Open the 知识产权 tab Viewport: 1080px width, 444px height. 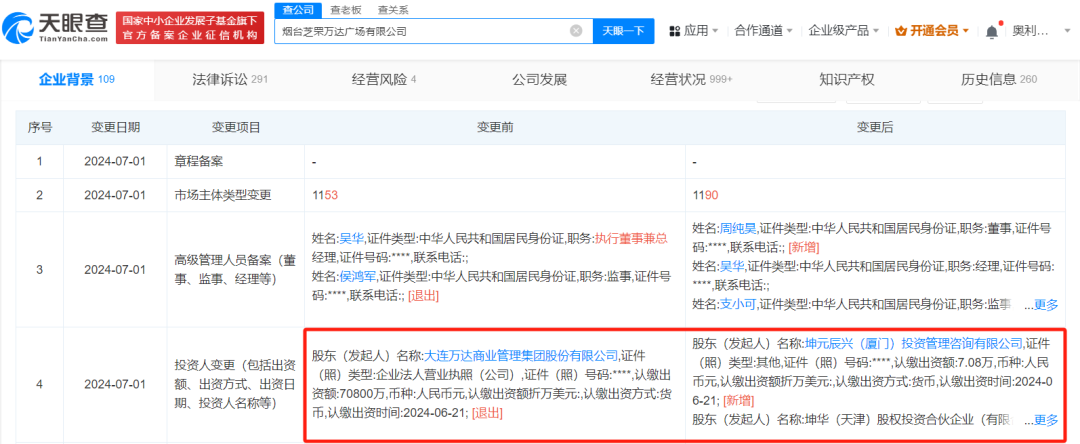[x=847, y=80]
